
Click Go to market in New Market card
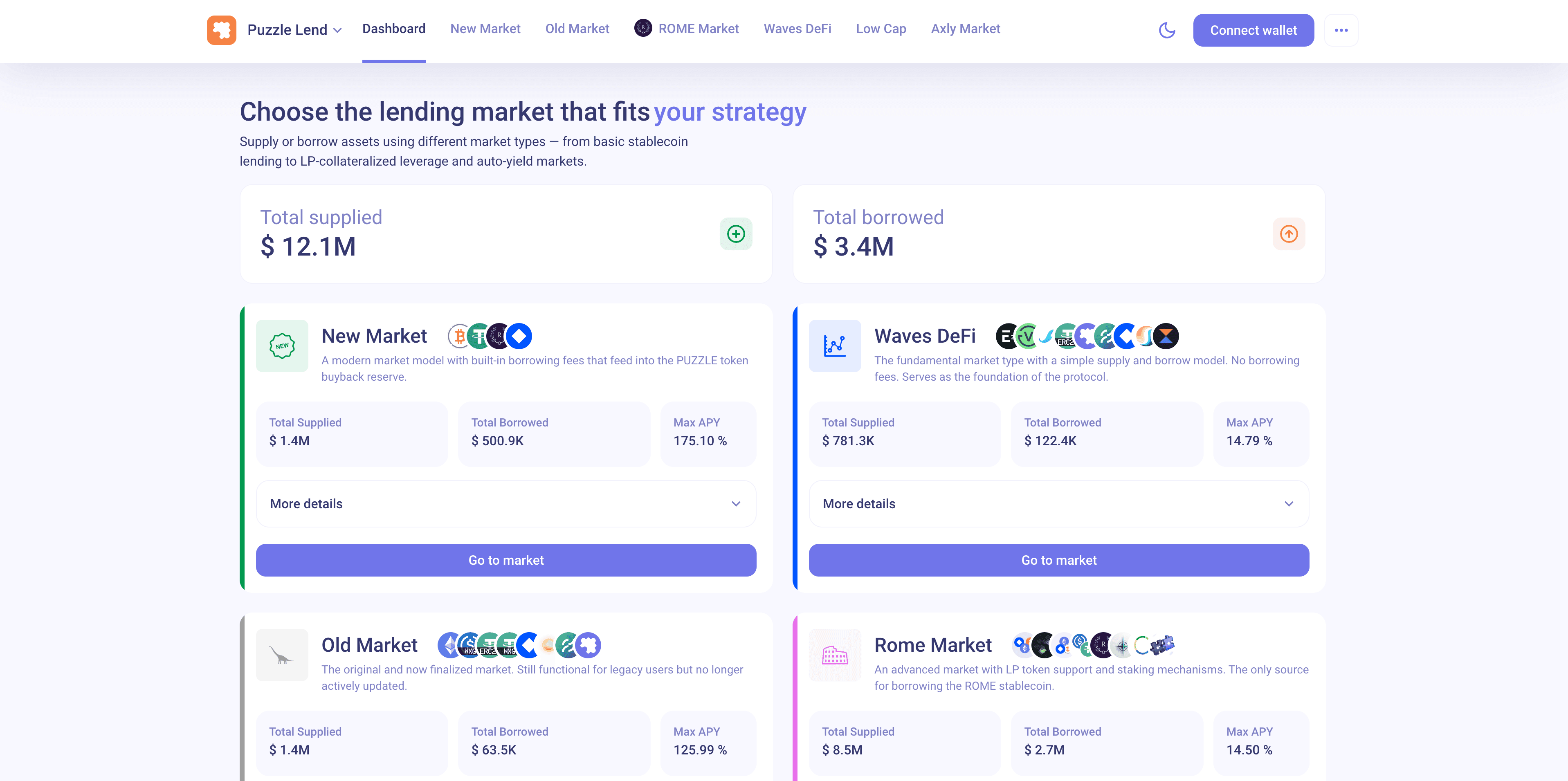506,560
